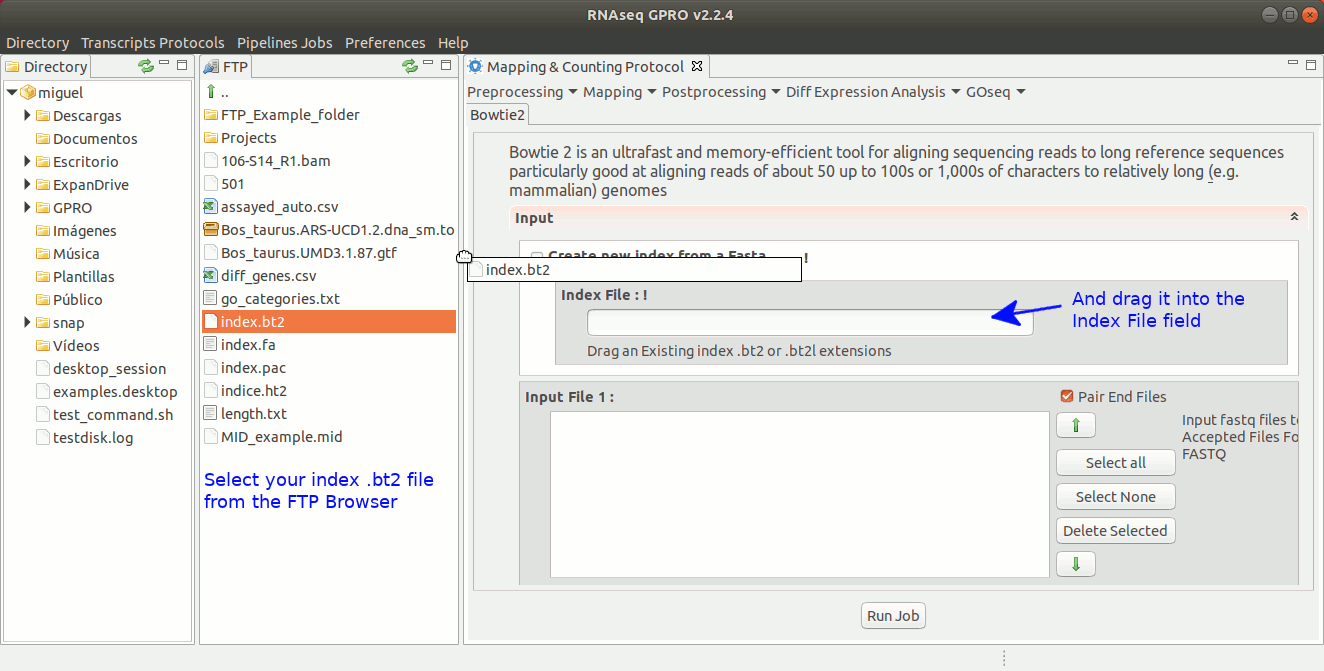Close the Mapping & Counting Protocol tab

point(698,67)
